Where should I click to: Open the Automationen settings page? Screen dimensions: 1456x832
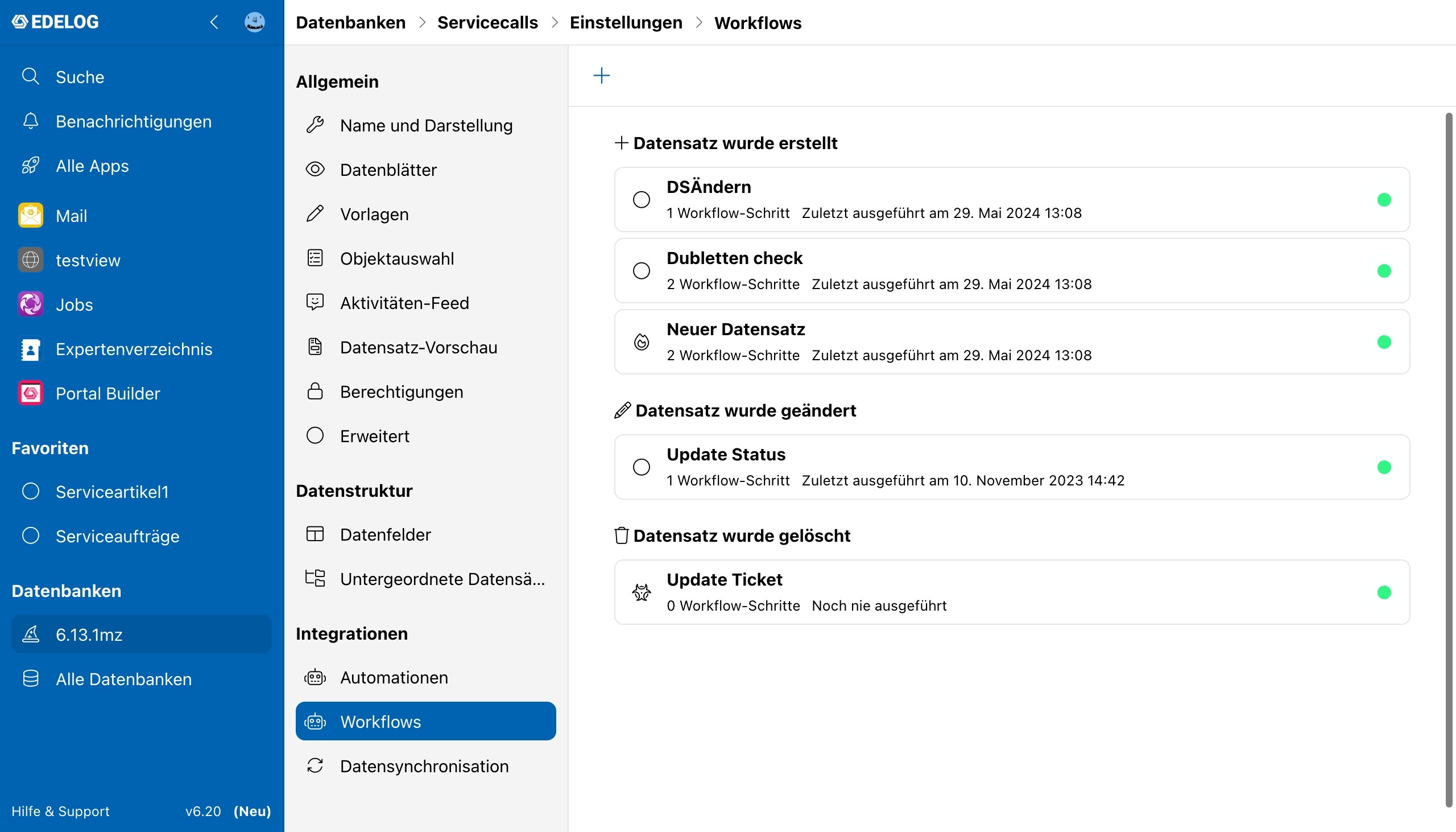425,677
